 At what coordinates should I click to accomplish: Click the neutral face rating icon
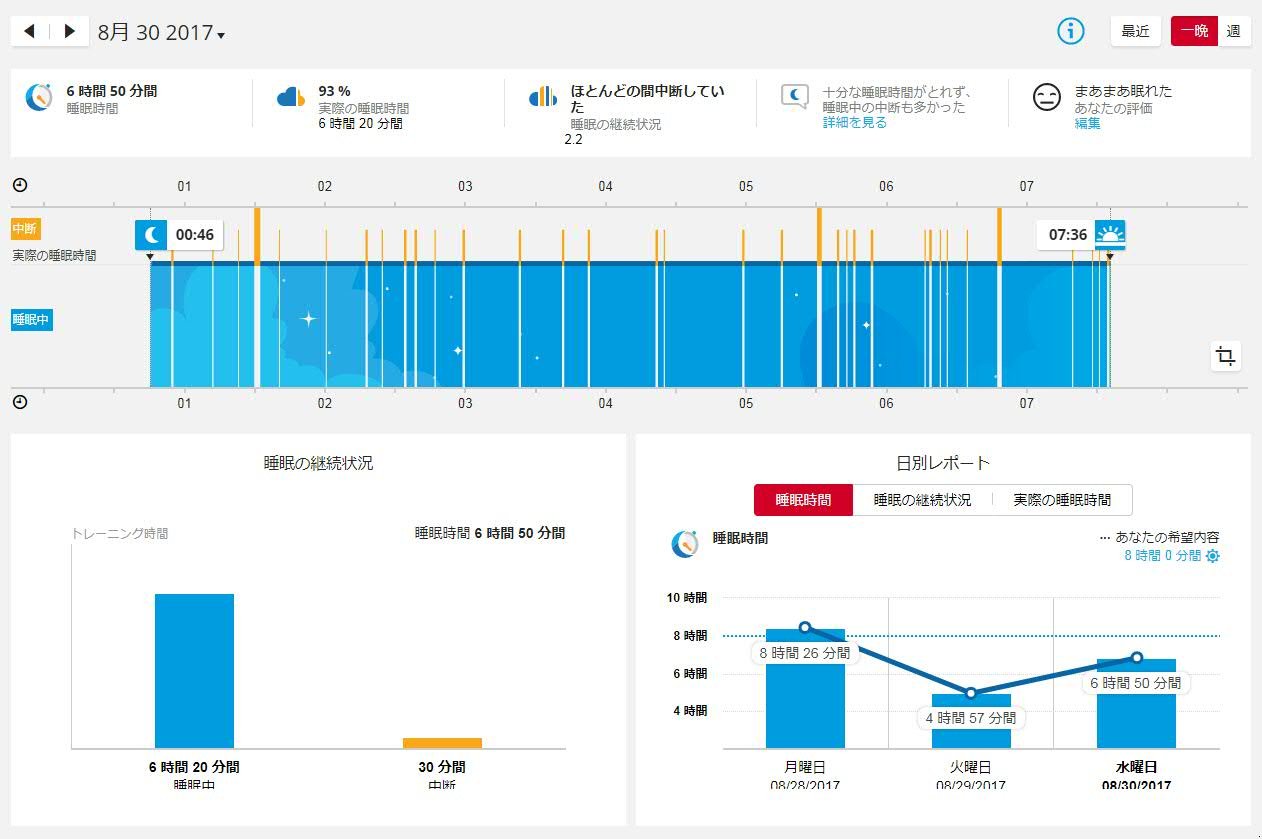(1046, 98)
